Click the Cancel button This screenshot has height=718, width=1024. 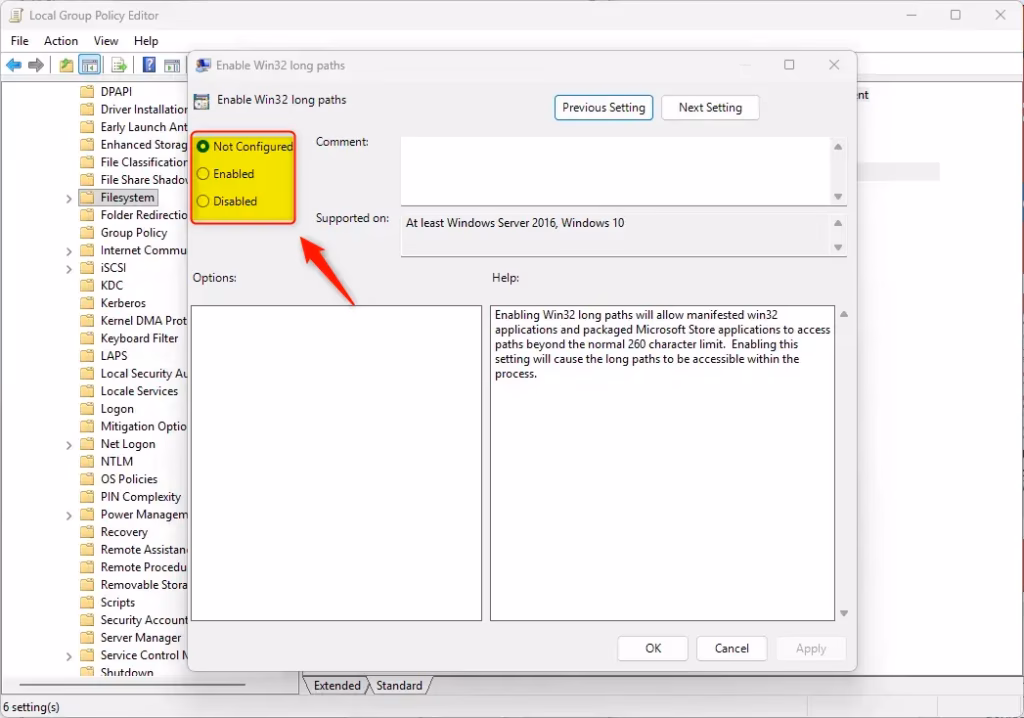click(x=731, y=648)
